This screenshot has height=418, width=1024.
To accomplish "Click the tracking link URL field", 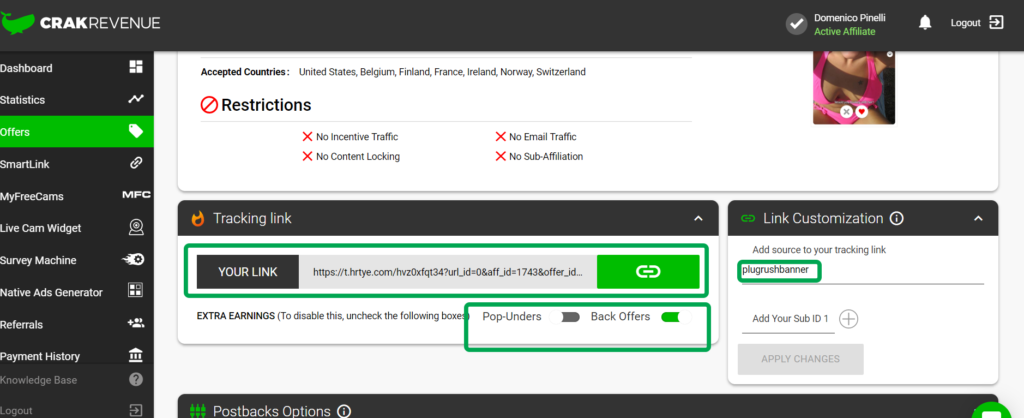I will [447, 272].
